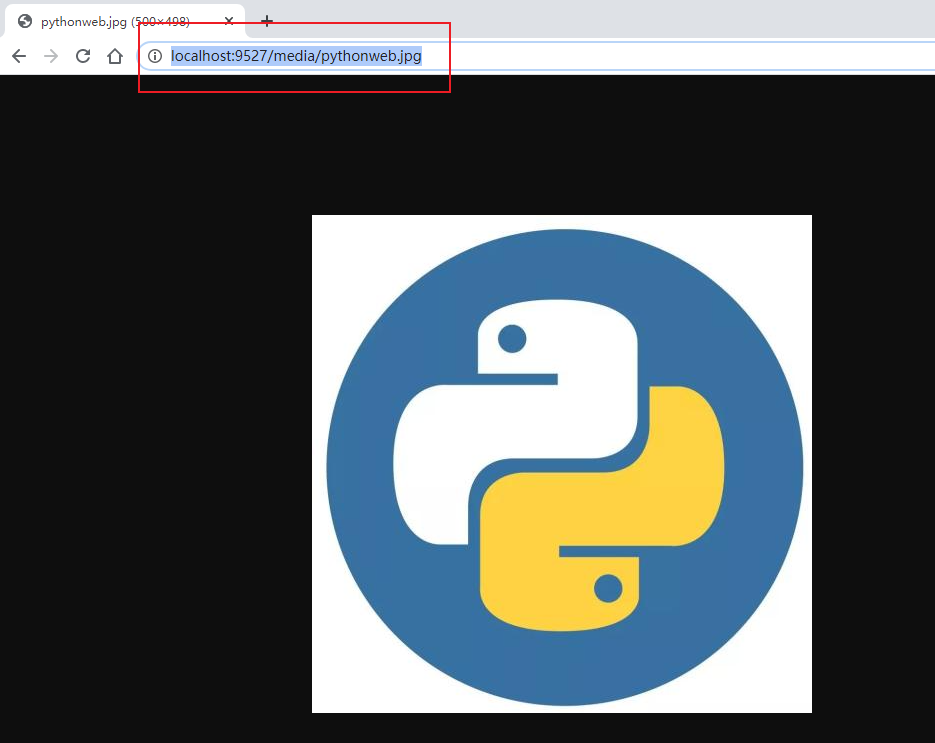This screenshot has height=743, width=935.
Task: Click the forward navigation arrow
Action: click(x=50, y=56)
